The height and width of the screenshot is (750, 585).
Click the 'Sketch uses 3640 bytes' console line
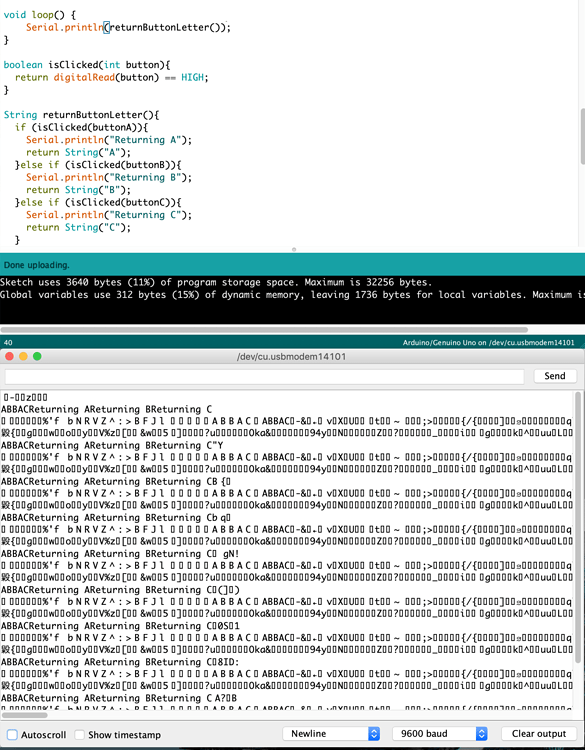coord(216,282)
